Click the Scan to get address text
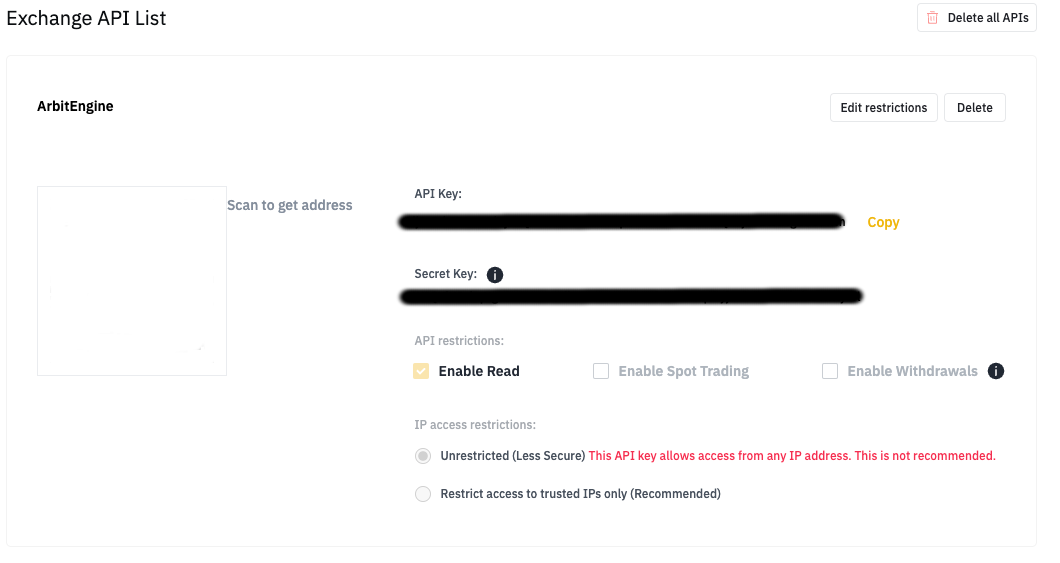This screenshot has height=563, width=1060. [290, 205]
